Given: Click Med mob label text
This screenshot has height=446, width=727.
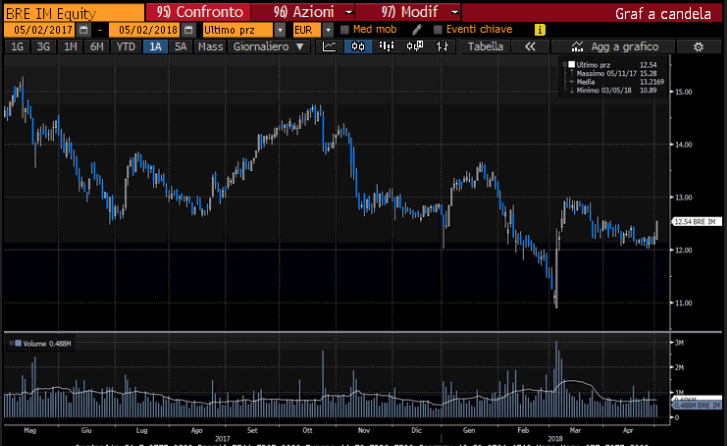Looking at the screenshot, I should [x=375, y=29].
